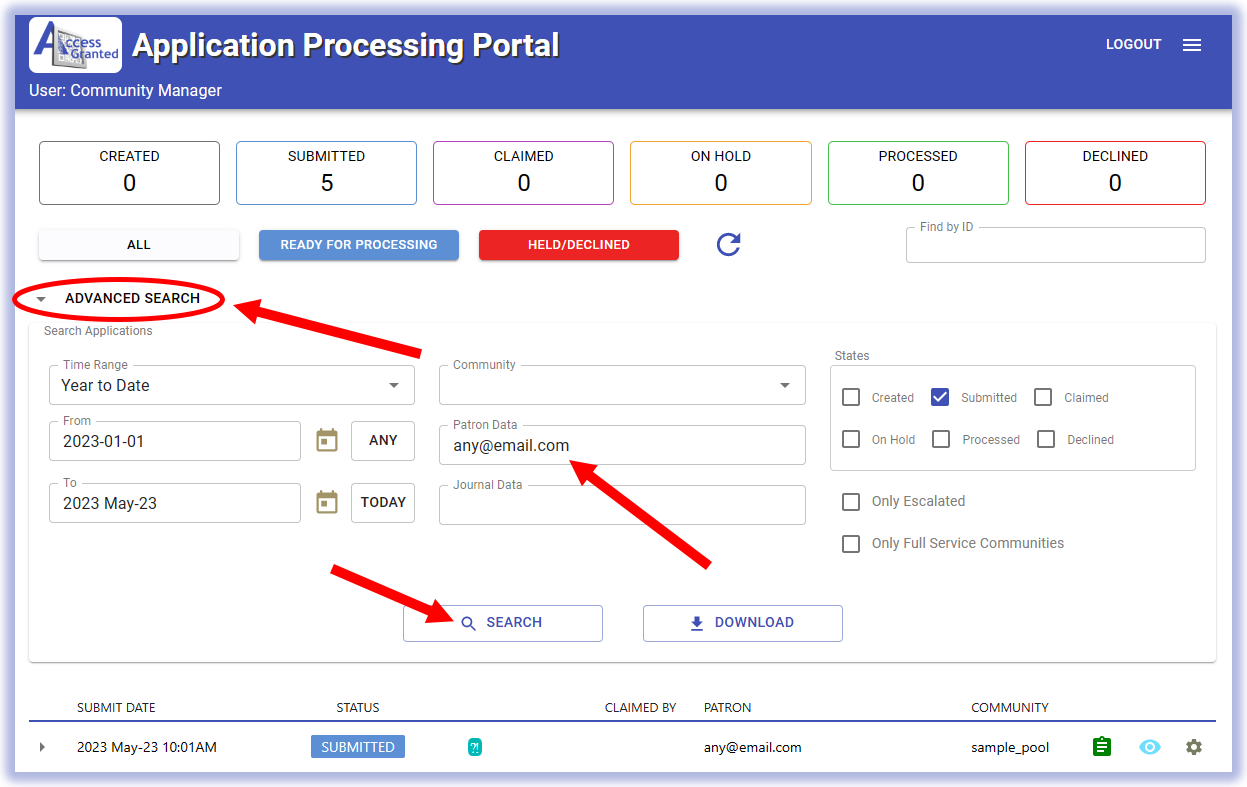Filter by Held/Declined
This screenshot has height=787, width=1247.
point(579,245)
